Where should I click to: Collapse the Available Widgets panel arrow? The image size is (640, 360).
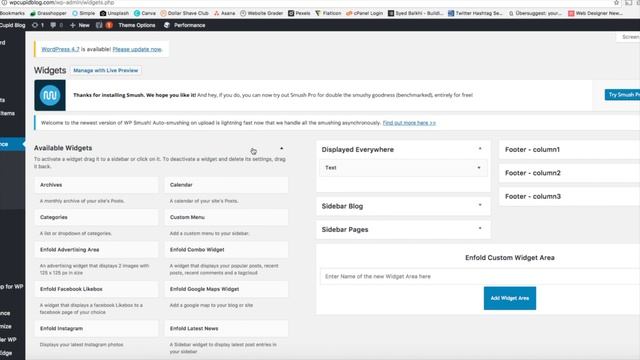tap(282, 148)
